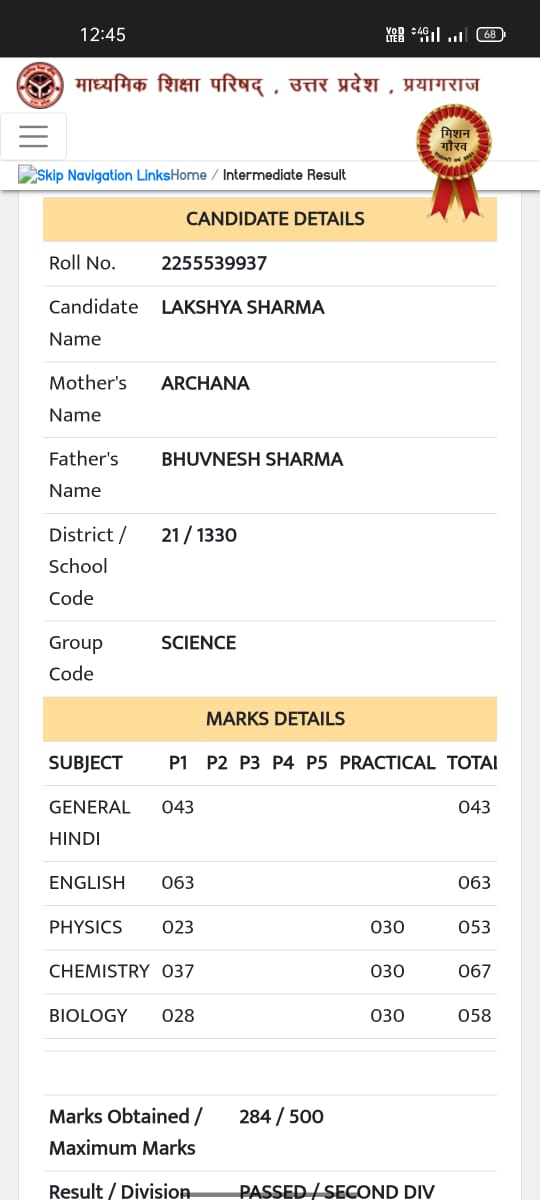This screenshot has height=1200, width=540.
Task: Tap the battery indicator in status bar
Action: click(x=491, y=34)
